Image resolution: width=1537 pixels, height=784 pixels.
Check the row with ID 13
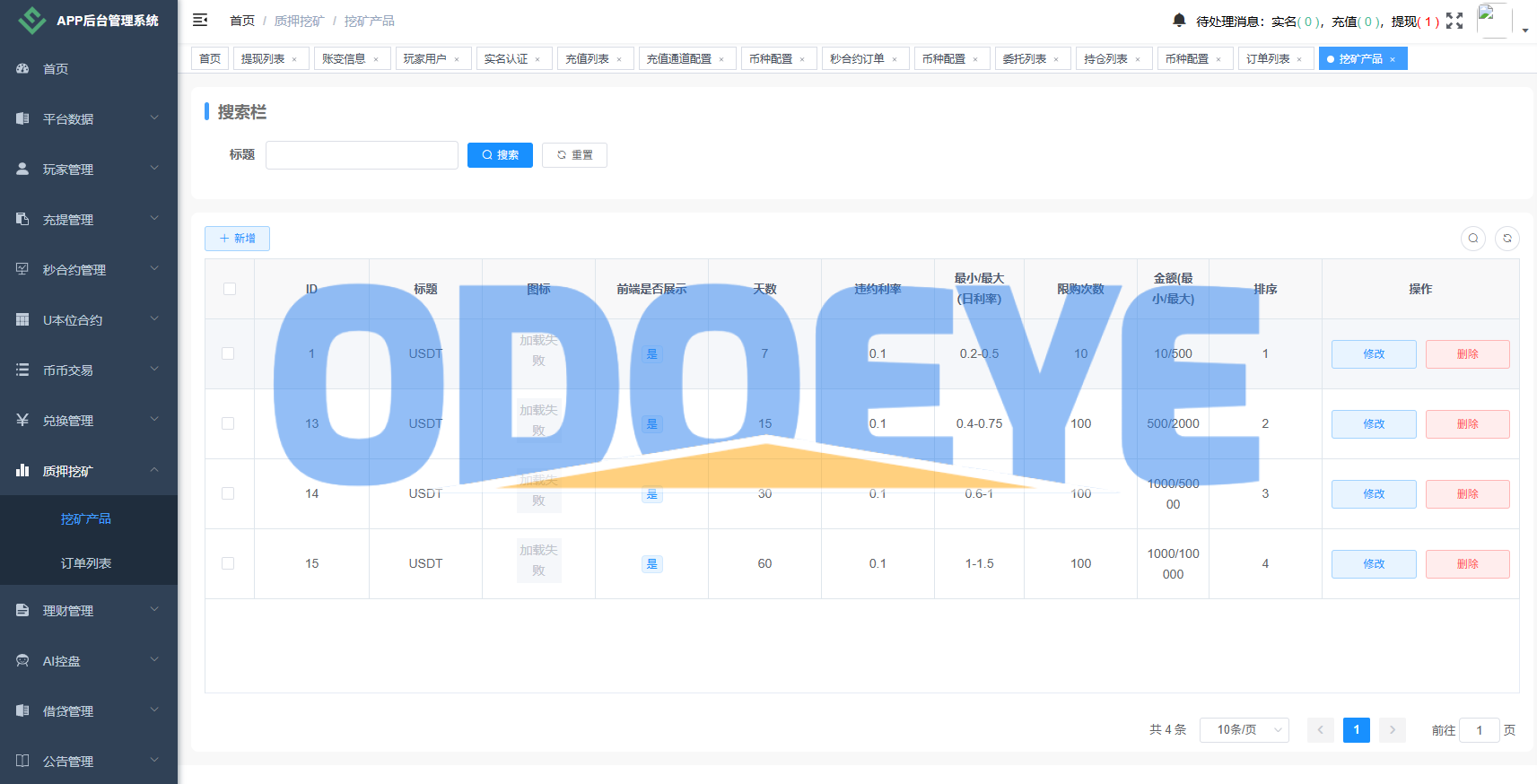tap(228, 423)
